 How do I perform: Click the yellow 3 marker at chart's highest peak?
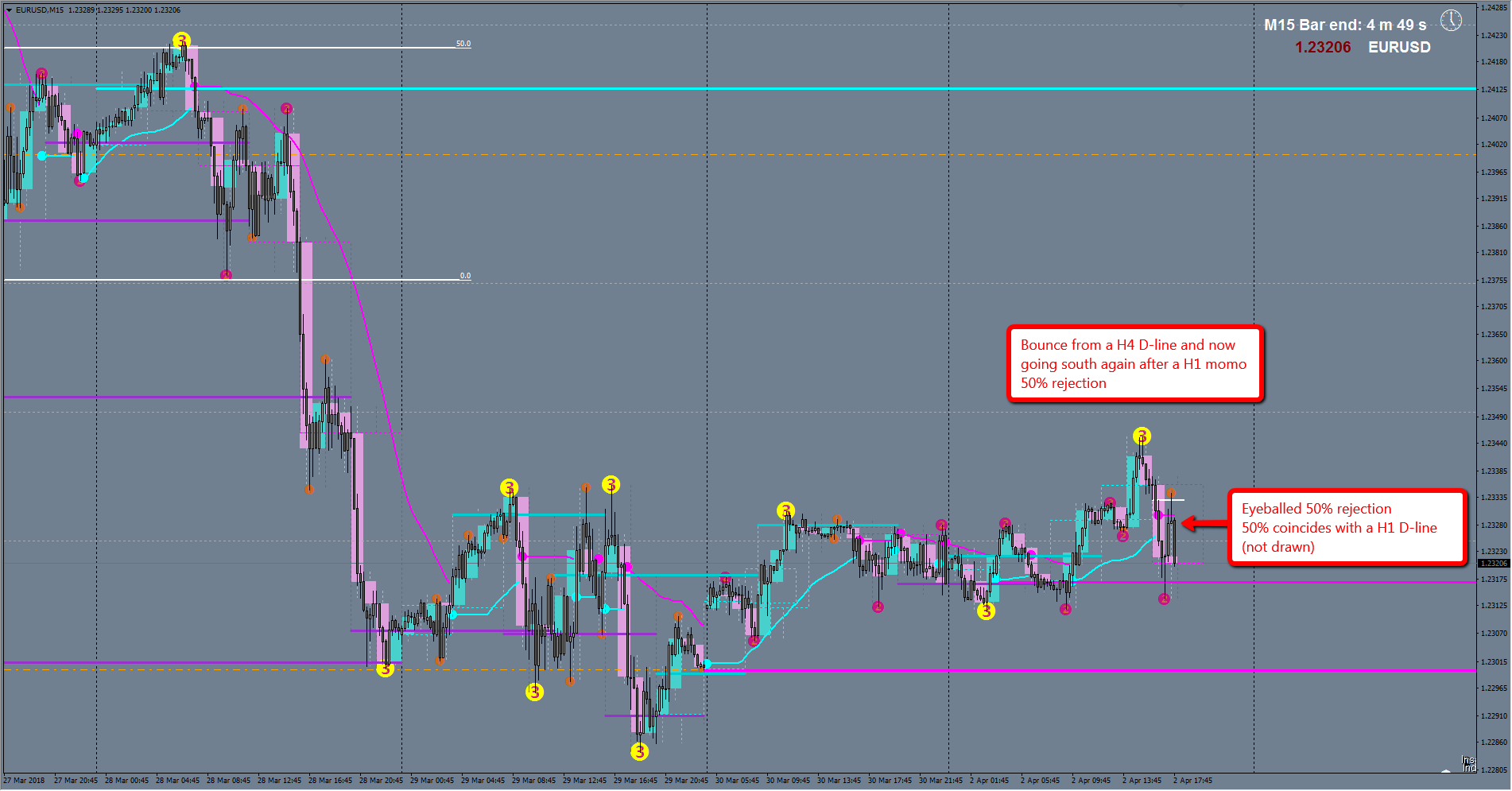[x=182, y=41]
